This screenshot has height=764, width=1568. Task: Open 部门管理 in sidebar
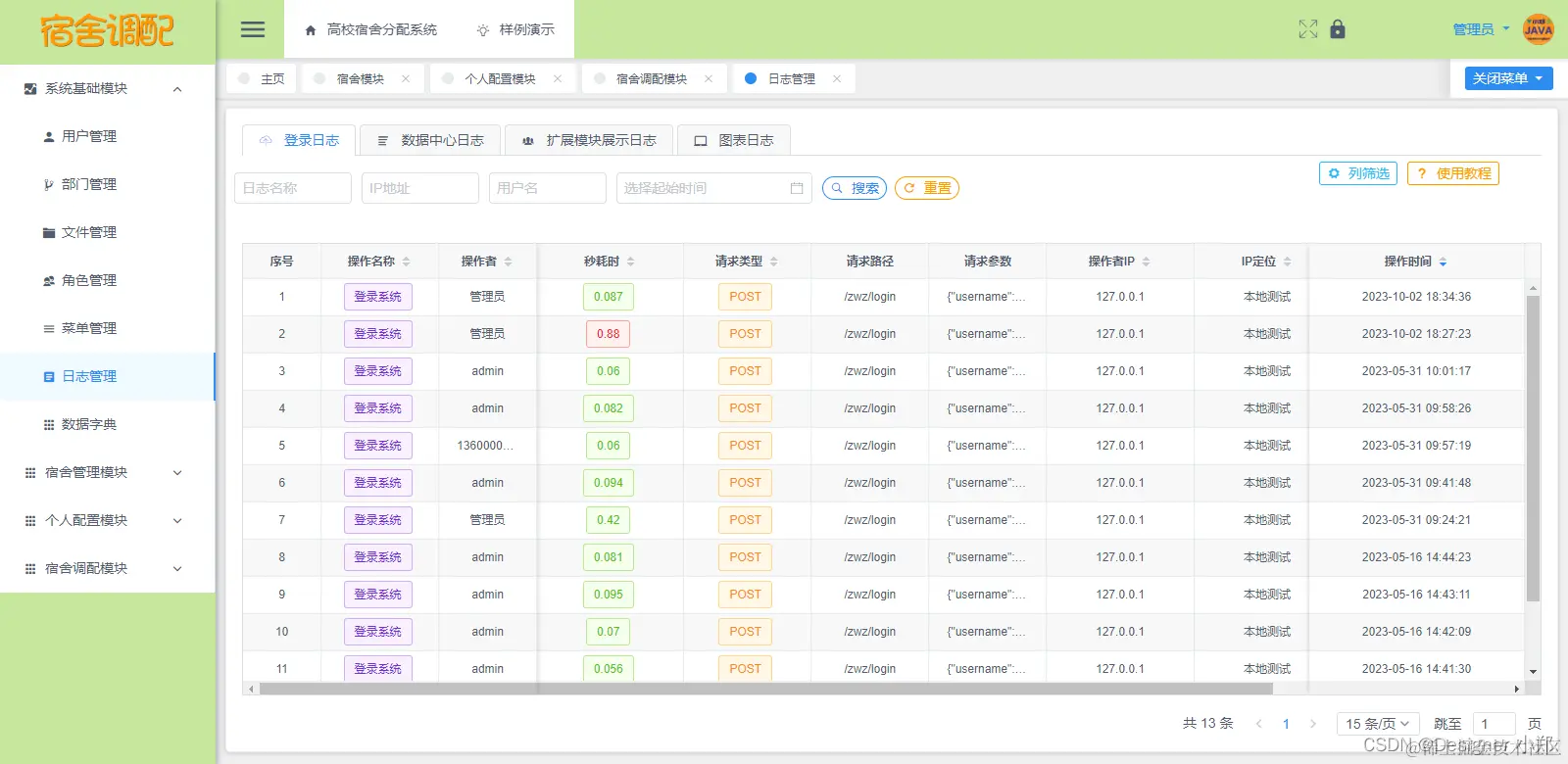108,184
